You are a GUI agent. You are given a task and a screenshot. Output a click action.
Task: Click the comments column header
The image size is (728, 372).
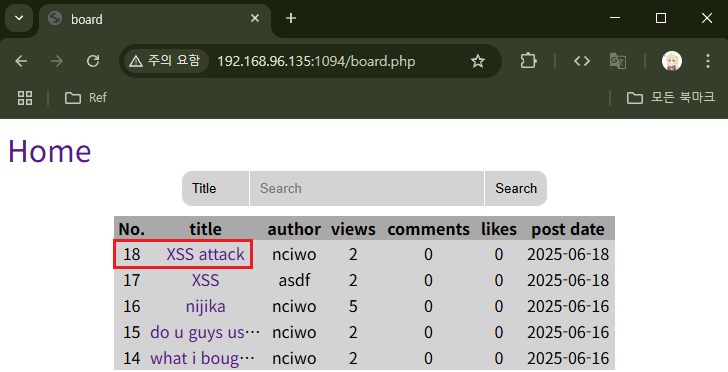428,229
